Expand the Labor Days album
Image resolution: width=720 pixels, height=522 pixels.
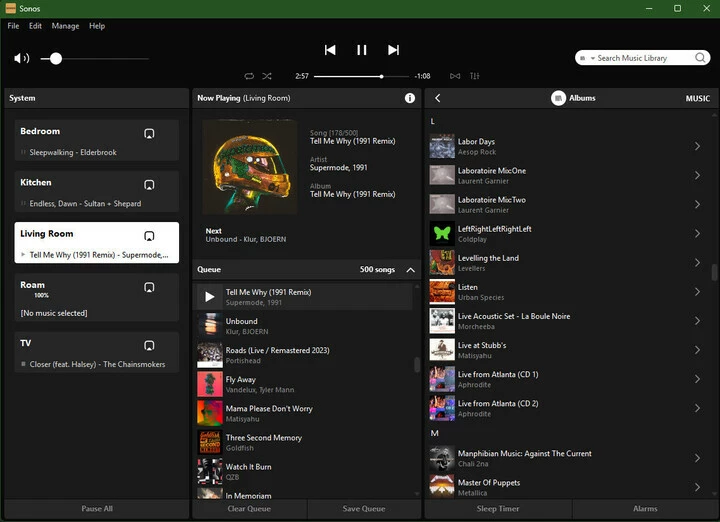pyautogui.click(x=697, y=146)
